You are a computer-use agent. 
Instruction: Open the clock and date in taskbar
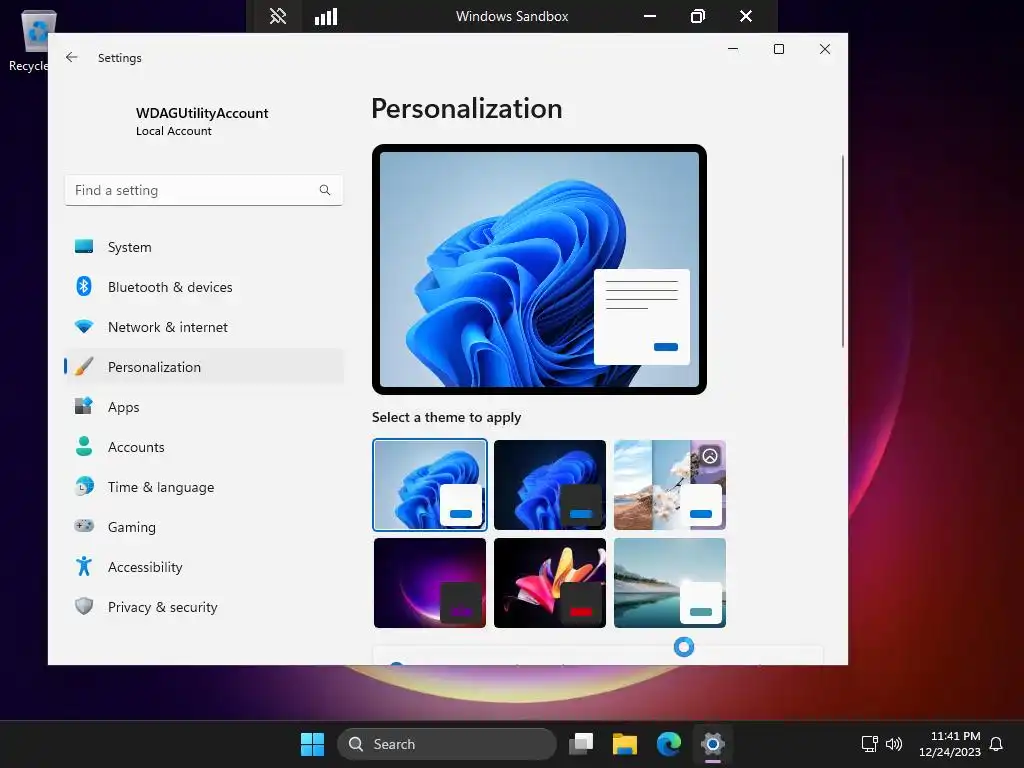(x=950, y=744)
